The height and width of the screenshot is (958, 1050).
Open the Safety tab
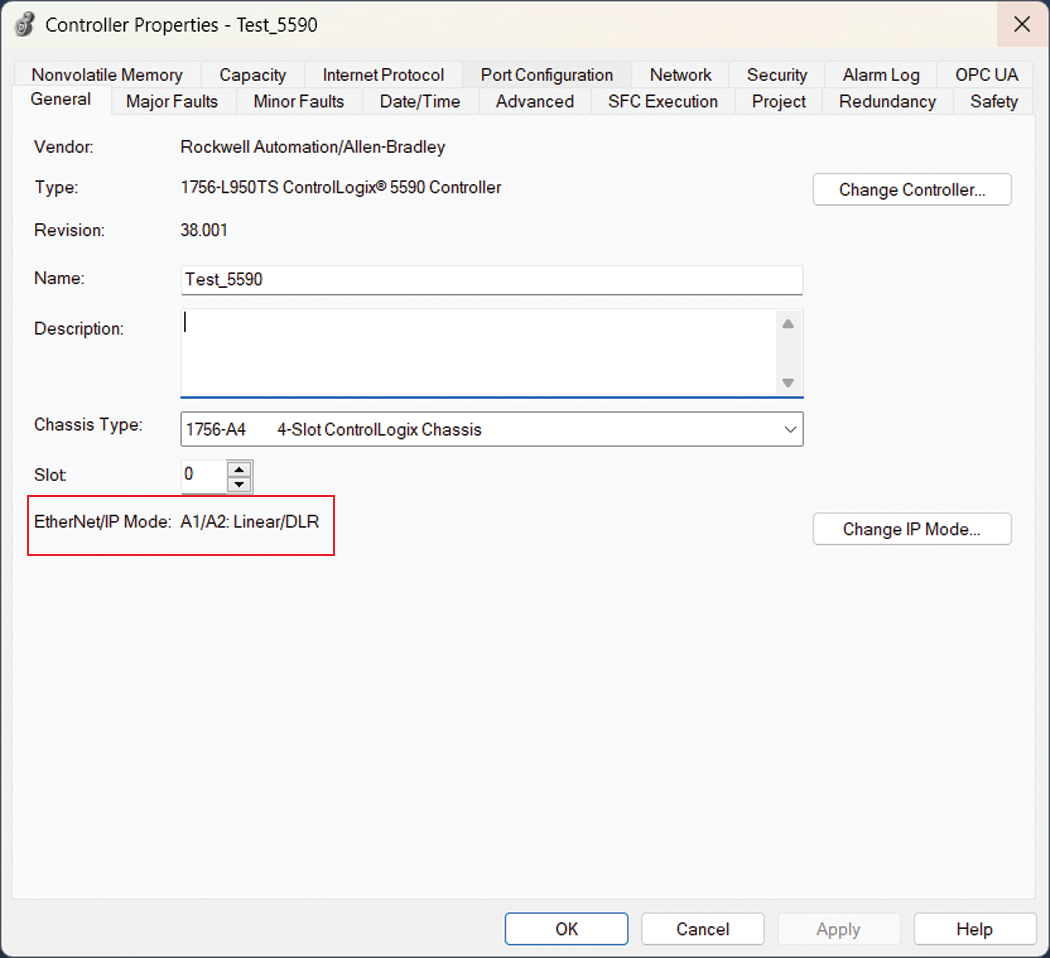click(x=993, y=101)
